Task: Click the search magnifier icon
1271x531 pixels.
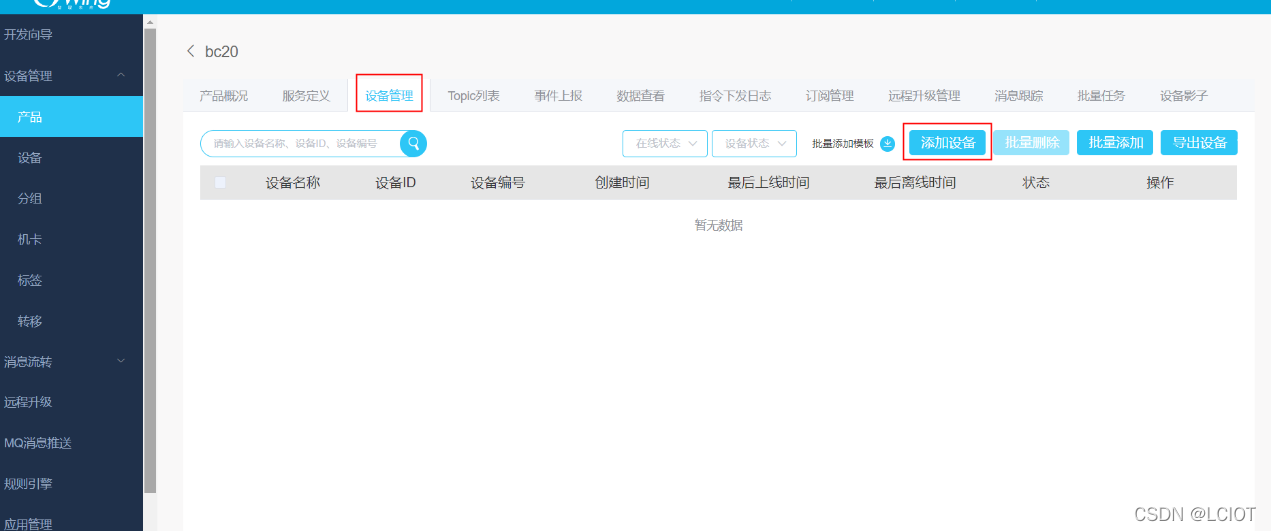Action: [x=413, y=144]
